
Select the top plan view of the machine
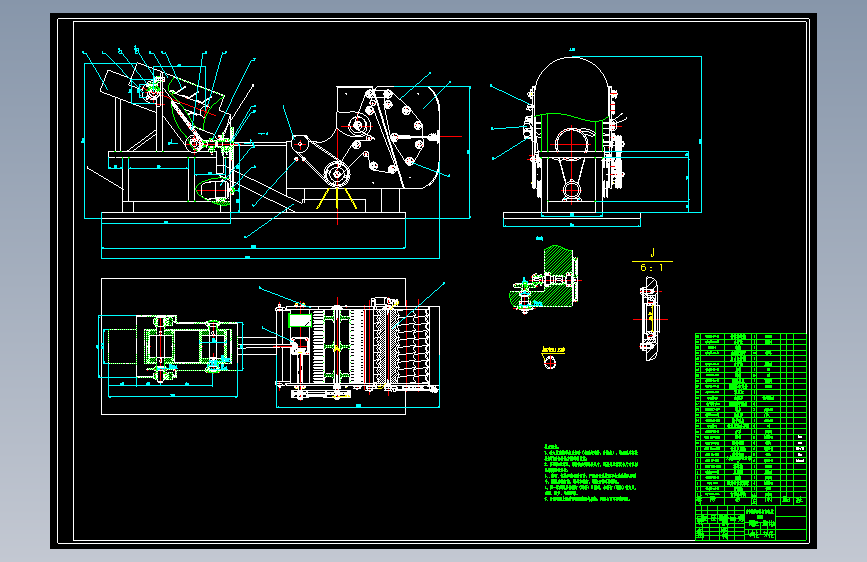(x=270, y=347)
